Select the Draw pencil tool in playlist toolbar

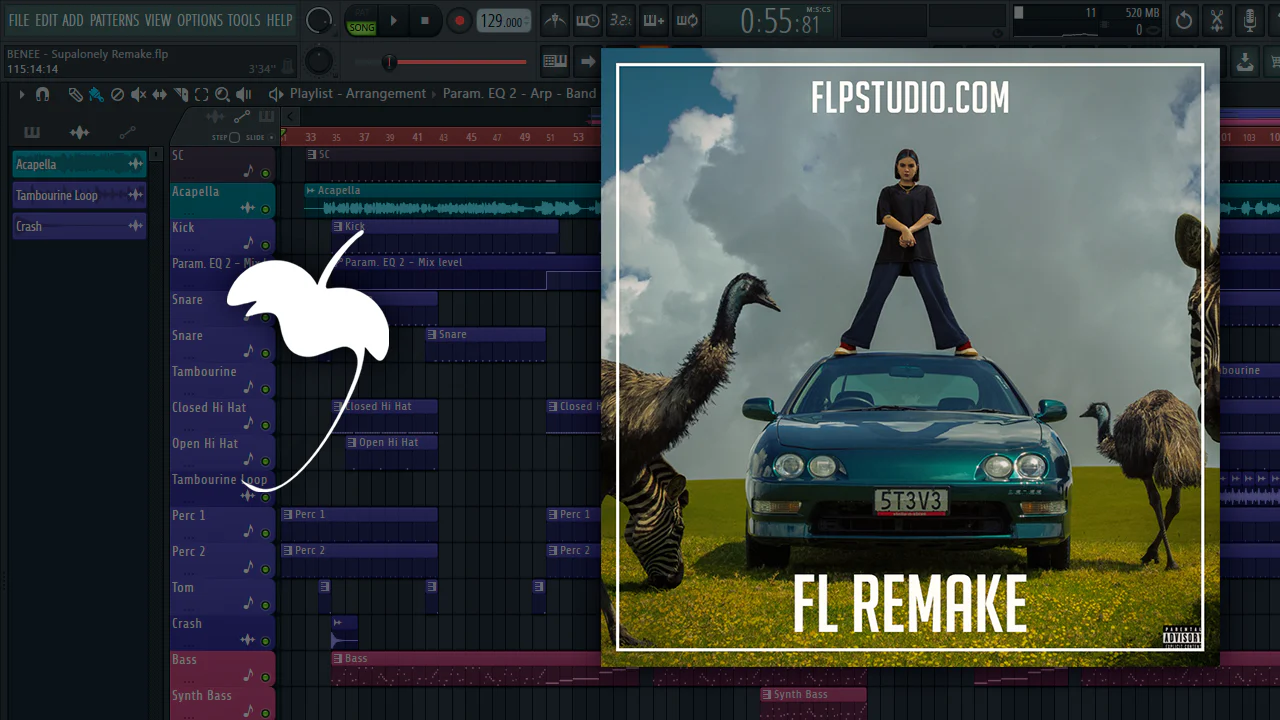75,94
